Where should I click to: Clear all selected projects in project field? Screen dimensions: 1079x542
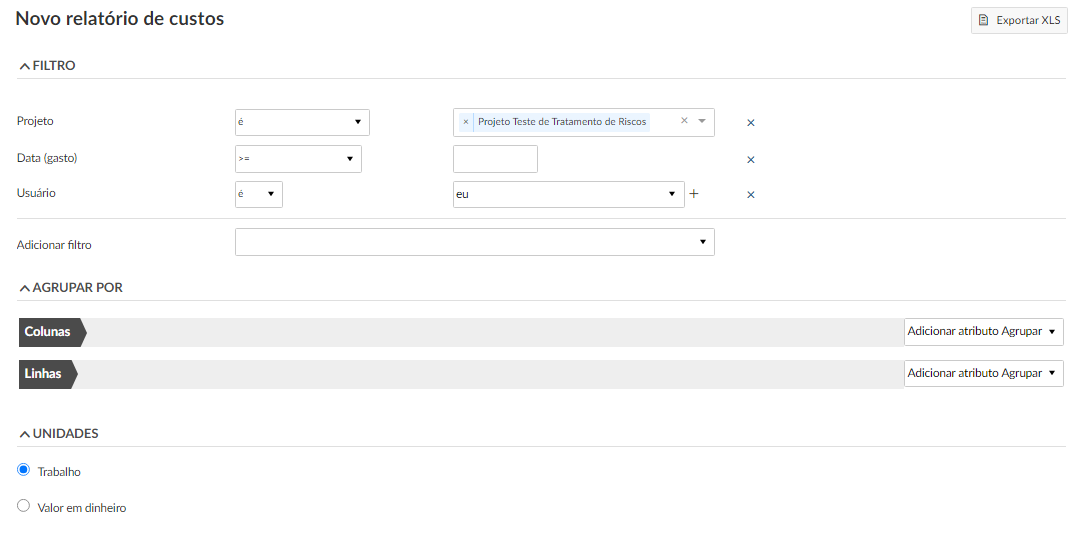pyautogui.click(x=685, y=121)
